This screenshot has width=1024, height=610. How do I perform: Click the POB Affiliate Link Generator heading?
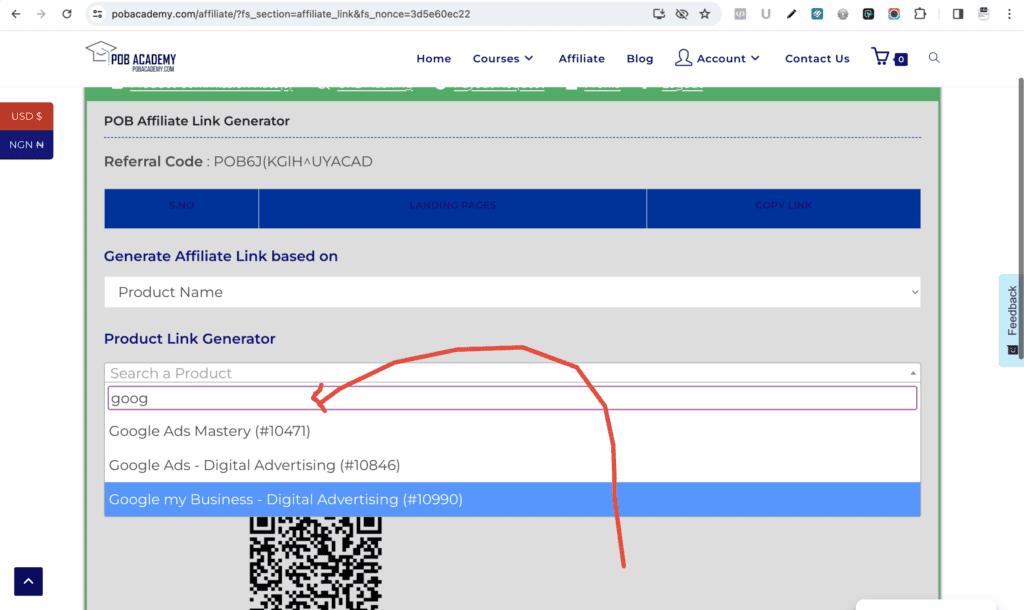(197, 121)
